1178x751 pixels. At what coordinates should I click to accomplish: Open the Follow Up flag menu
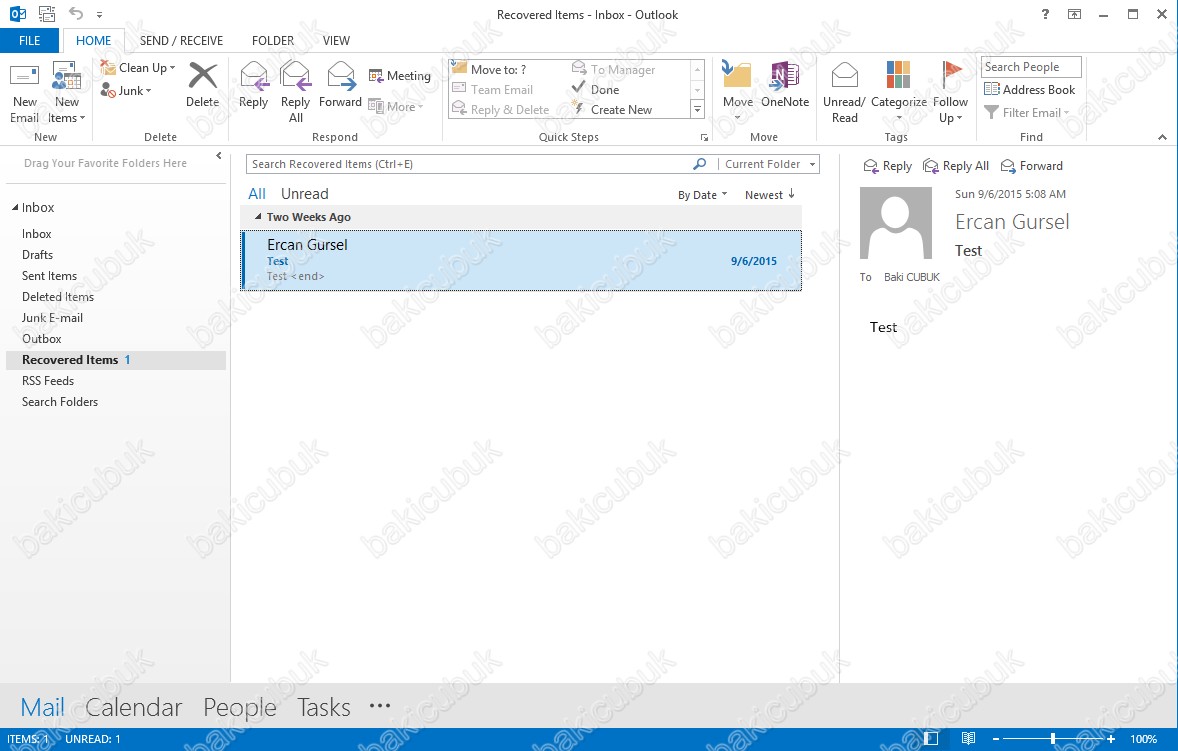tap(950, 93)
